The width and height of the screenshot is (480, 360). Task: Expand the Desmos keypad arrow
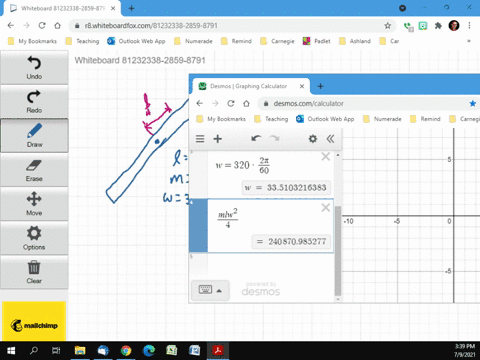(x=219, y=291)
